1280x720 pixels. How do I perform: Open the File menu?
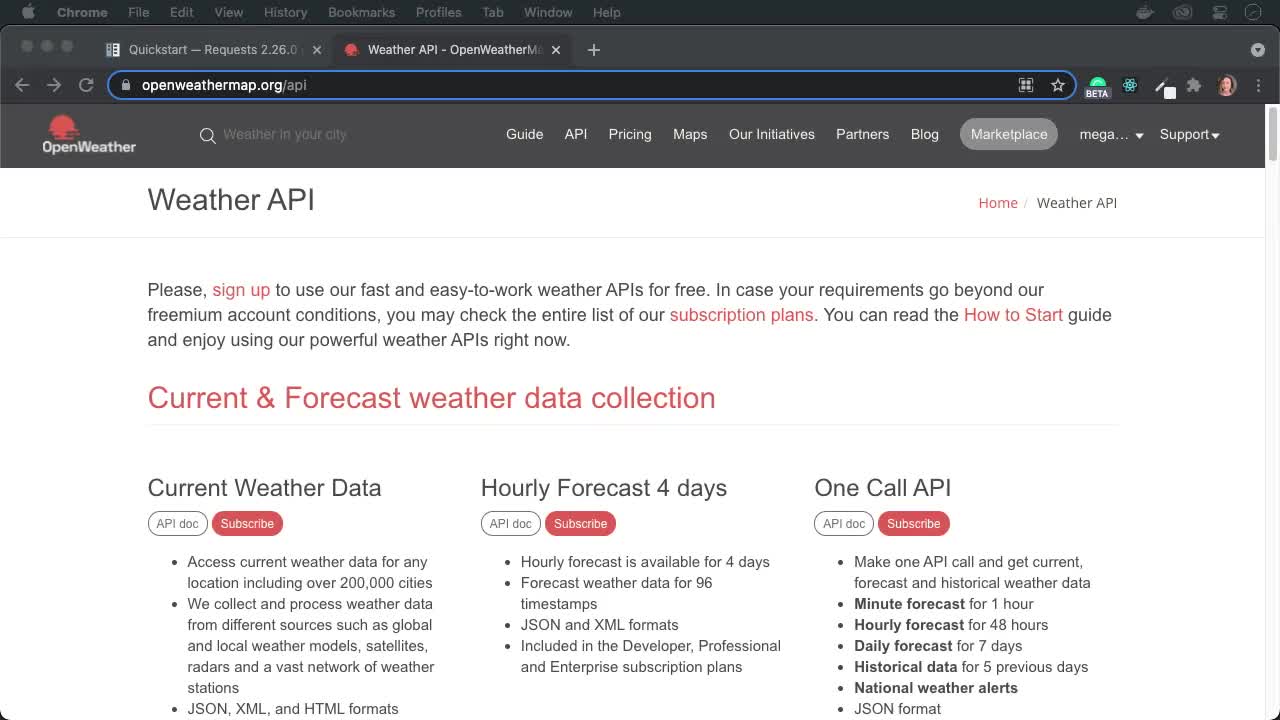tap(139, 12)
